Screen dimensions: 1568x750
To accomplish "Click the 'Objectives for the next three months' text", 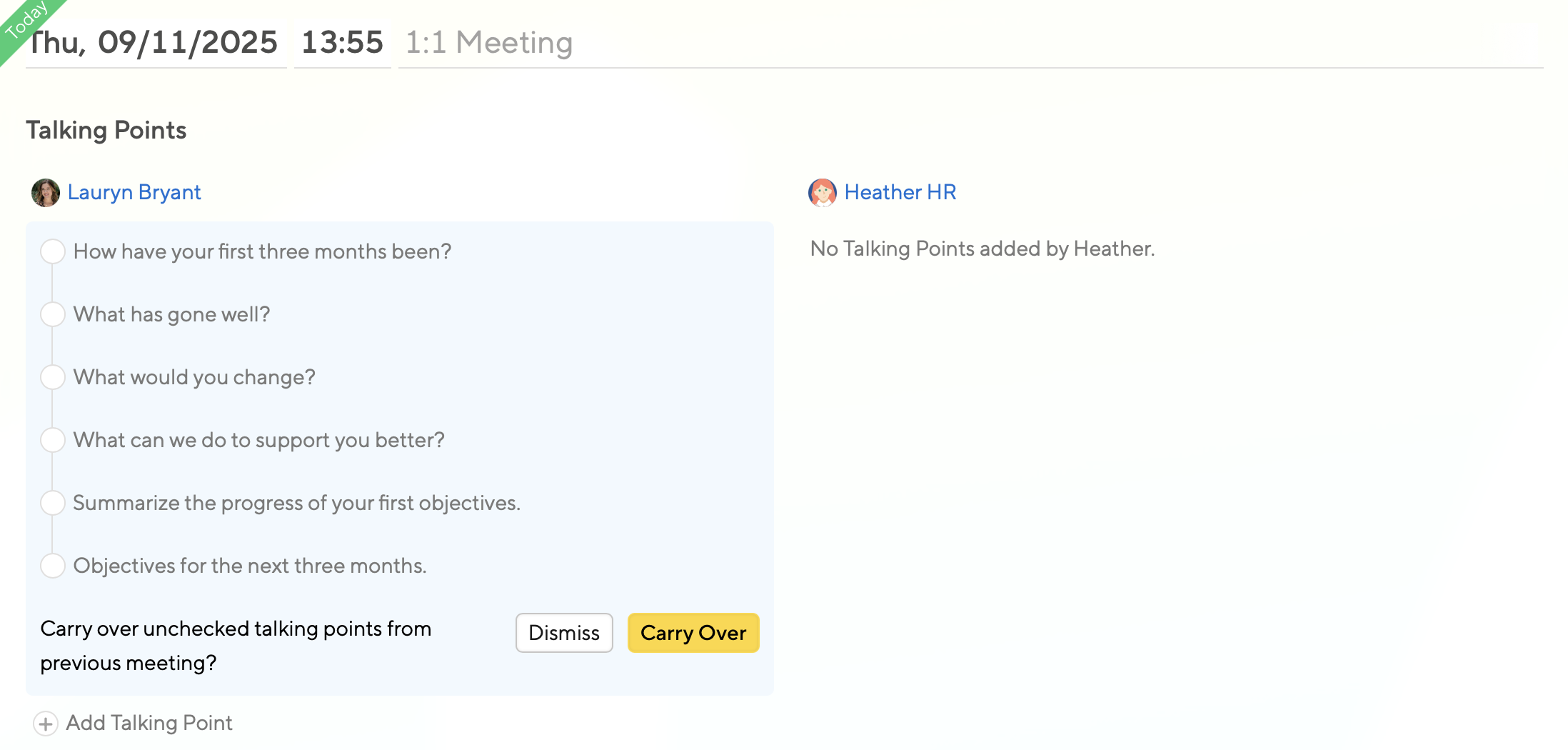I will coord(249,566).
